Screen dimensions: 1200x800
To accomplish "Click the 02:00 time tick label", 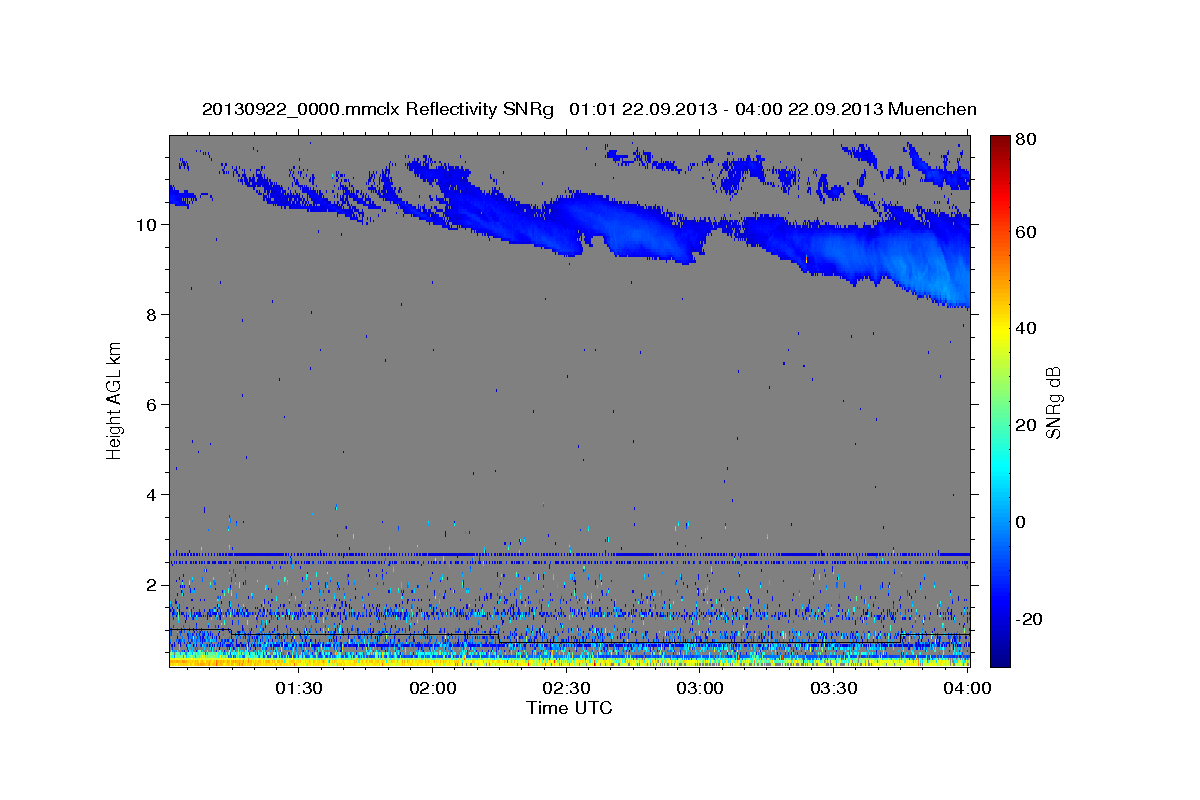I will 433,688.
